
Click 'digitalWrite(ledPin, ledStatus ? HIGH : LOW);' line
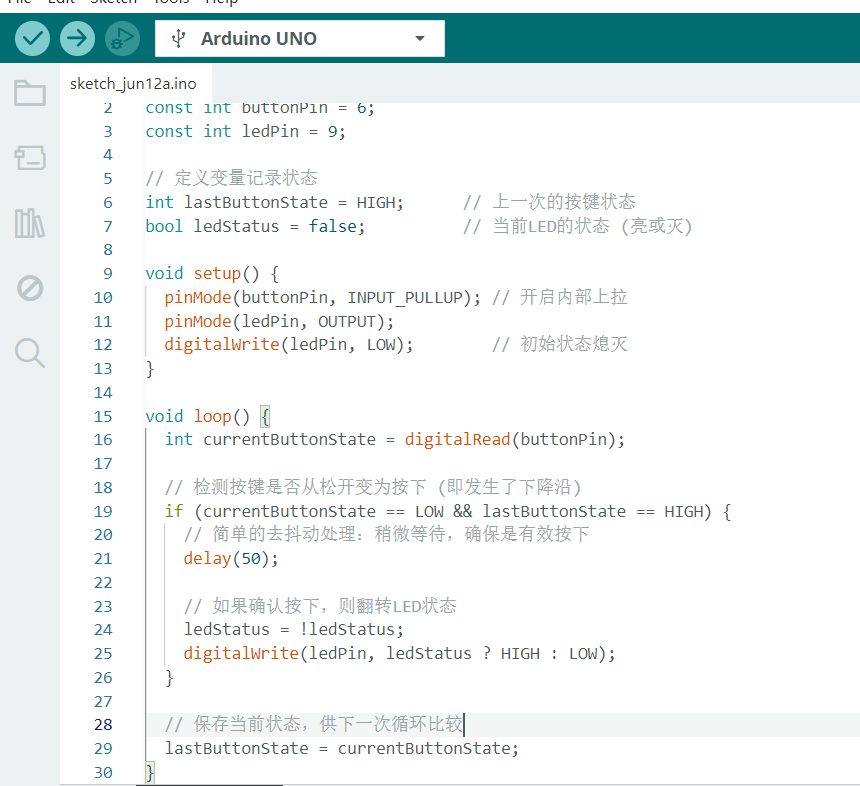point(399,653)
